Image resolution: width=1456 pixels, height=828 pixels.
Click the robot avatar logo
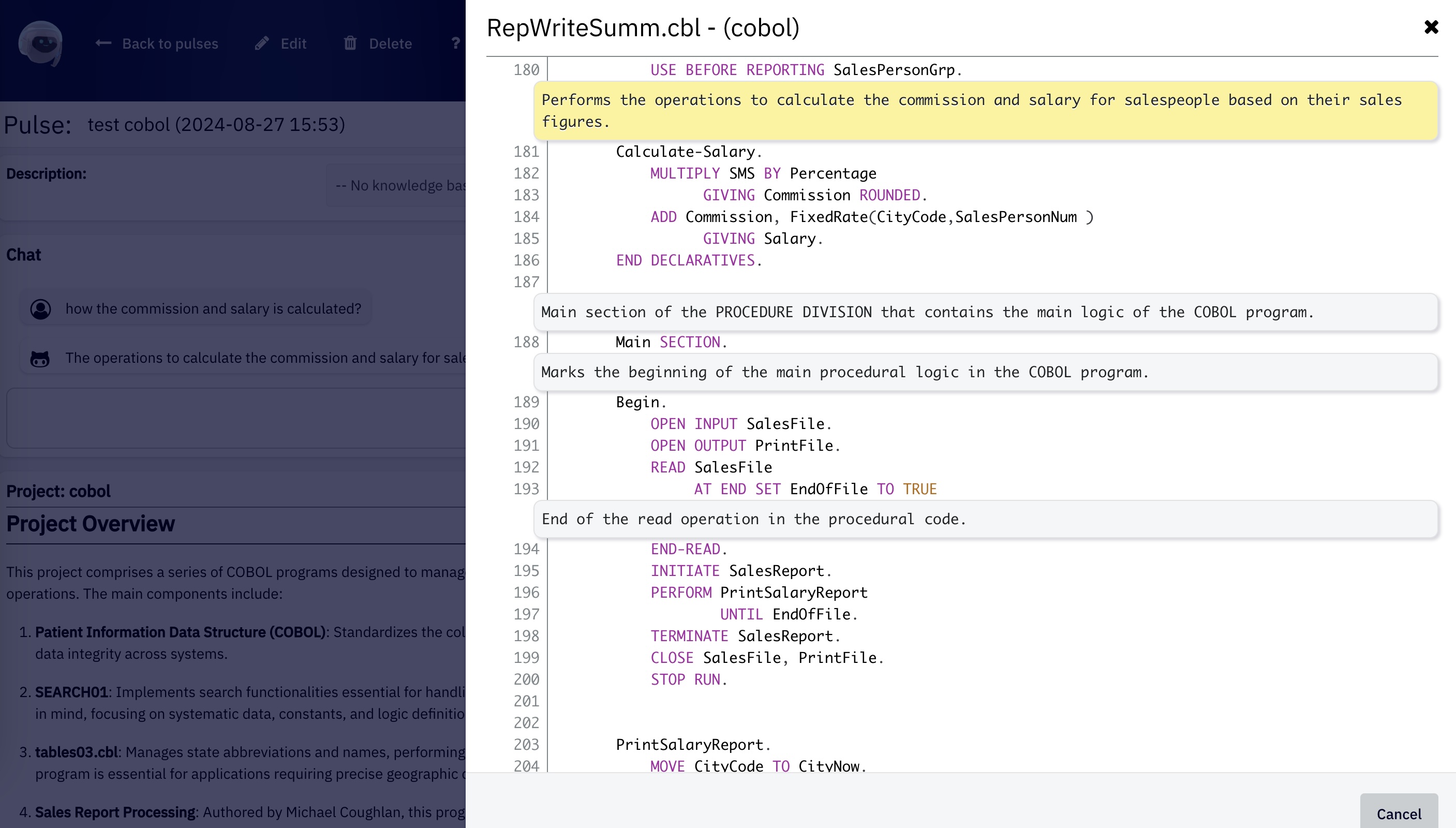pos(40,43)
